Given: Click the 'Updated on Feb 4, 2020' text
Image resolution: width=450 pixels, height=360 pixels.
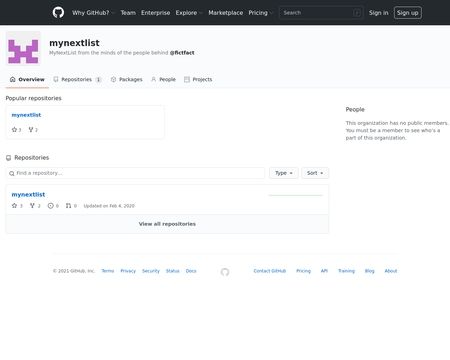Looking at the screenshot, I should [x=109, y=206].
